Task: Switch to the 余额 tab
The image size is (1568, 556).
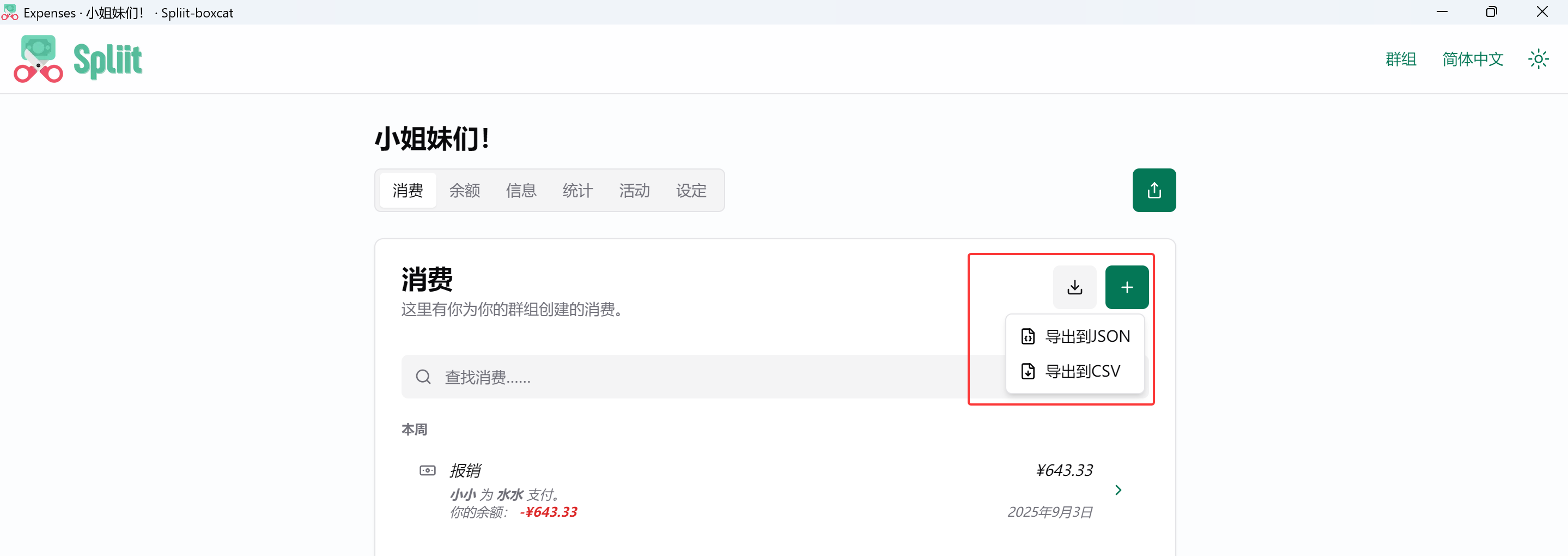Action: click(464, 191)
